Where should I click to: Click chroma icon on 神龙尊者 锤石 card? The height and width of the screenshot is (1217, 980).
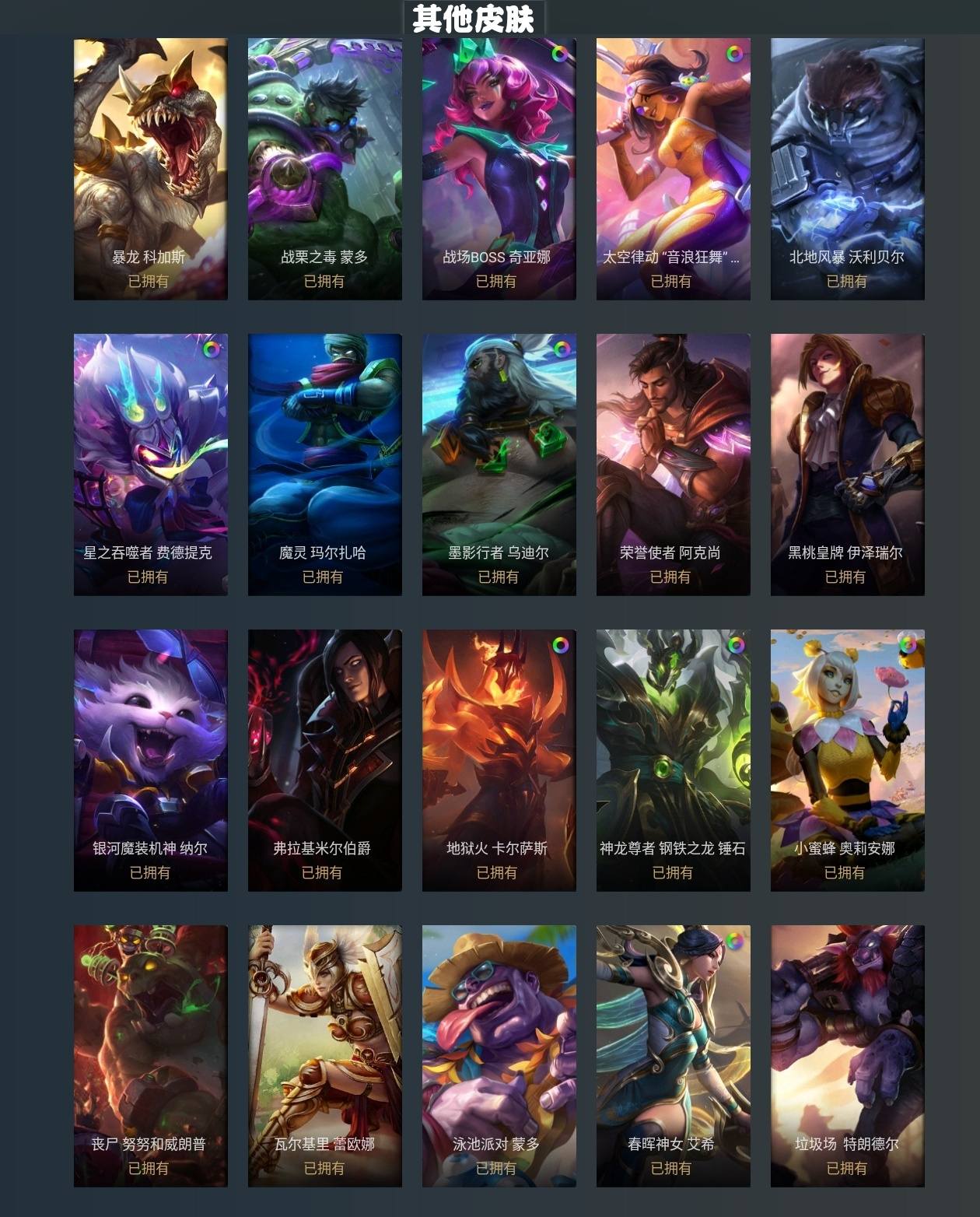(x=734, y=645)
